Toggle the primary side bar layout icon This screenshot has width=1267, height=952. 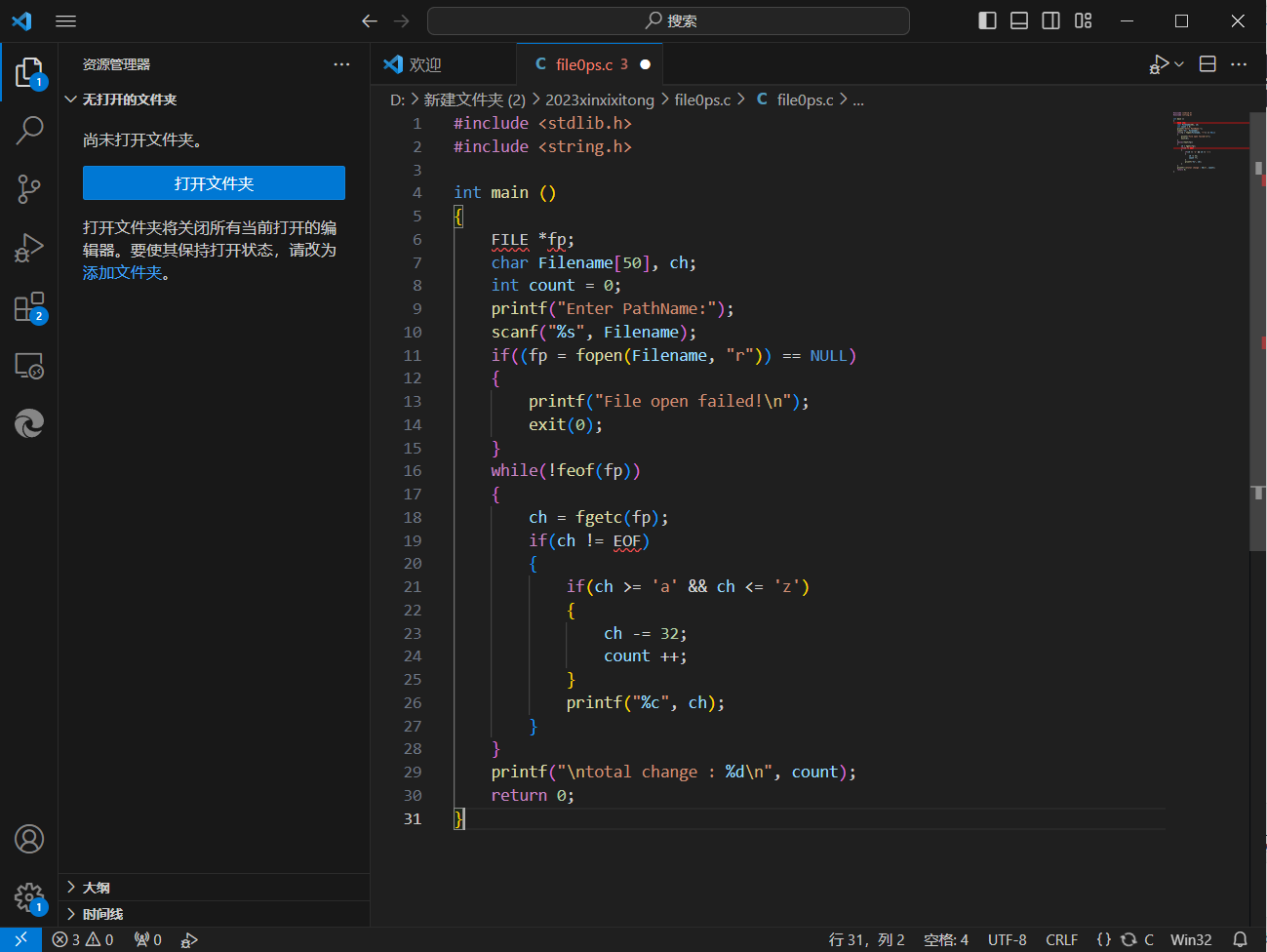click(987, 20)
